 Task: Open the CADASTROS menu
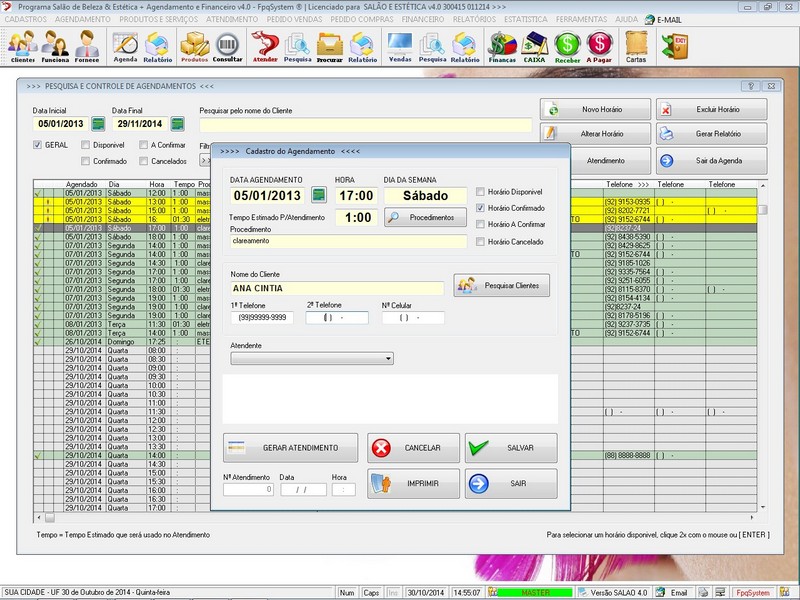25,19
